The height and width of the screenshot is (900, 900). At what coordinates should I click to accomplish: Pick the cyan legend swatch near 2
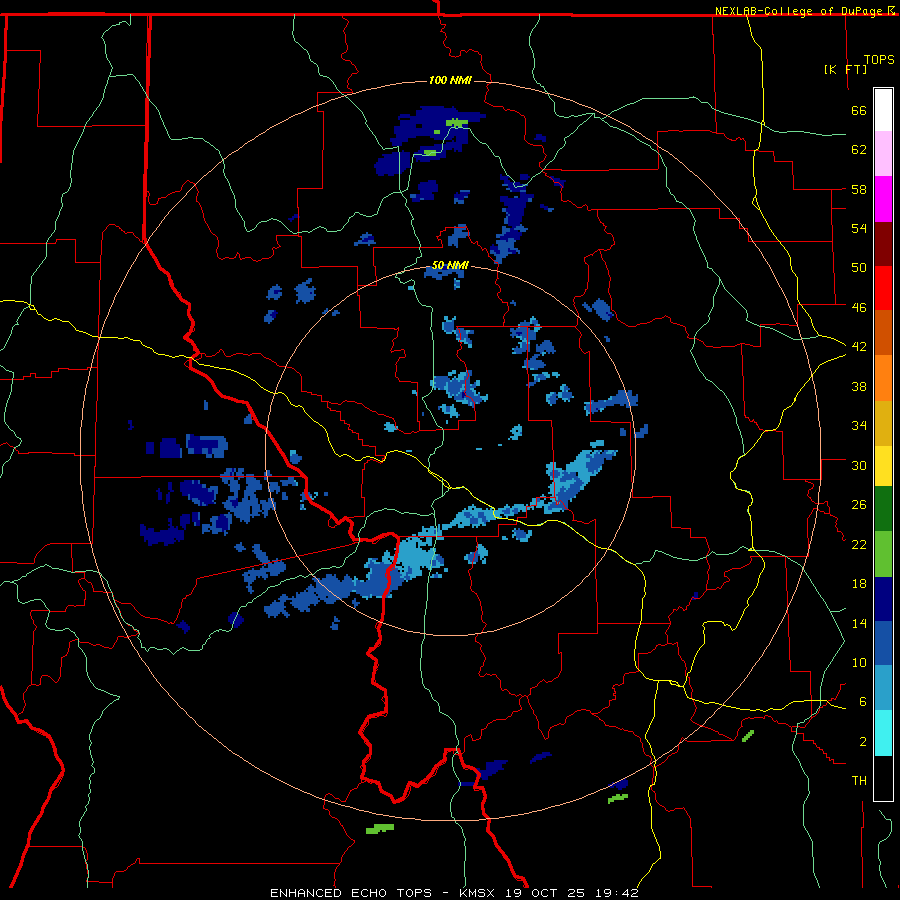click(883, 733)
